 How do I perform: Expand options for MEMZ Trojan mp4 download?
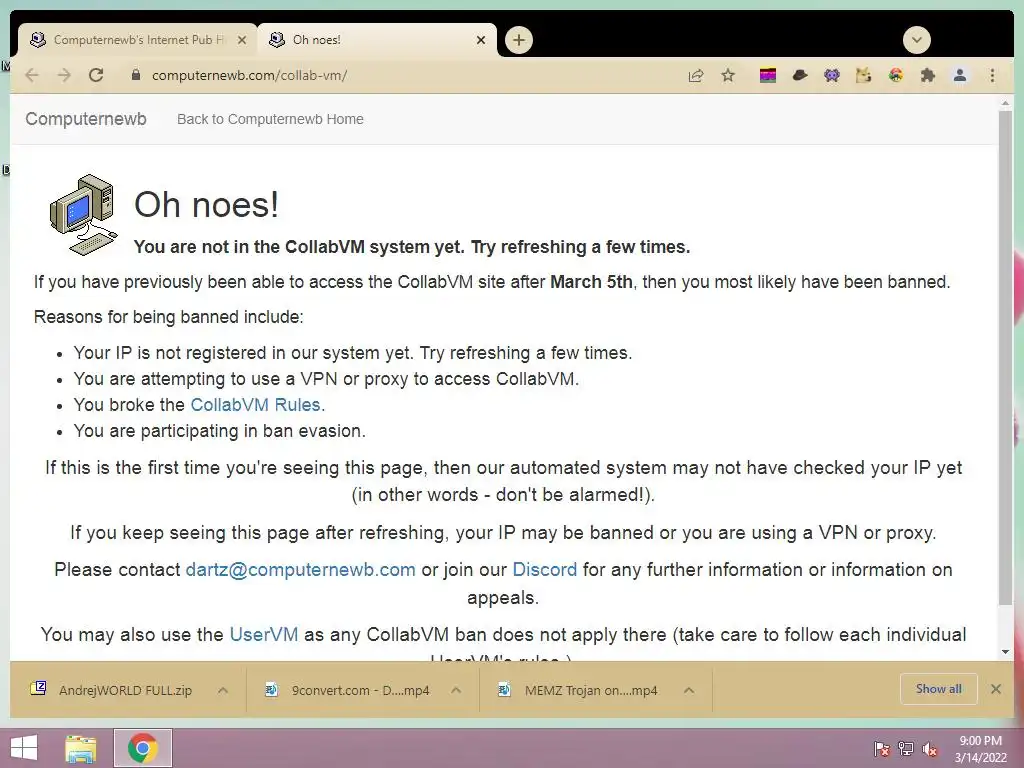pos(688,690)
